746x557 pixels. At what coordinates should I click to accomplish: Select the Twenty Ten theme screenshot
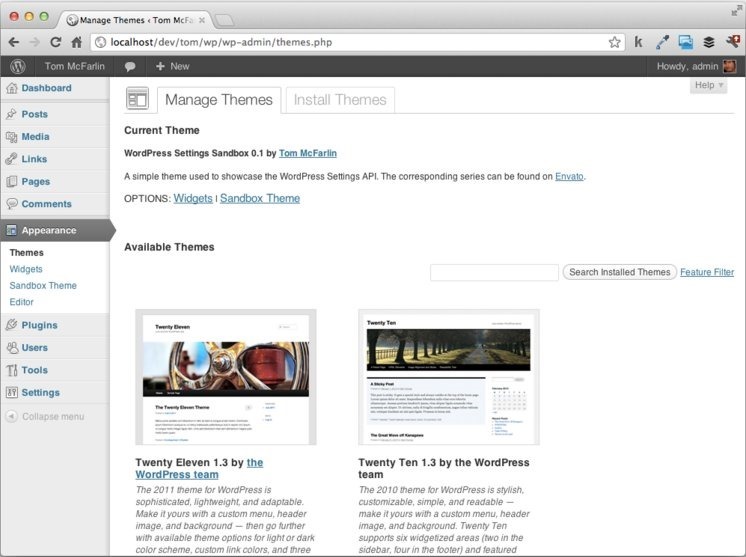pos(449,377)
